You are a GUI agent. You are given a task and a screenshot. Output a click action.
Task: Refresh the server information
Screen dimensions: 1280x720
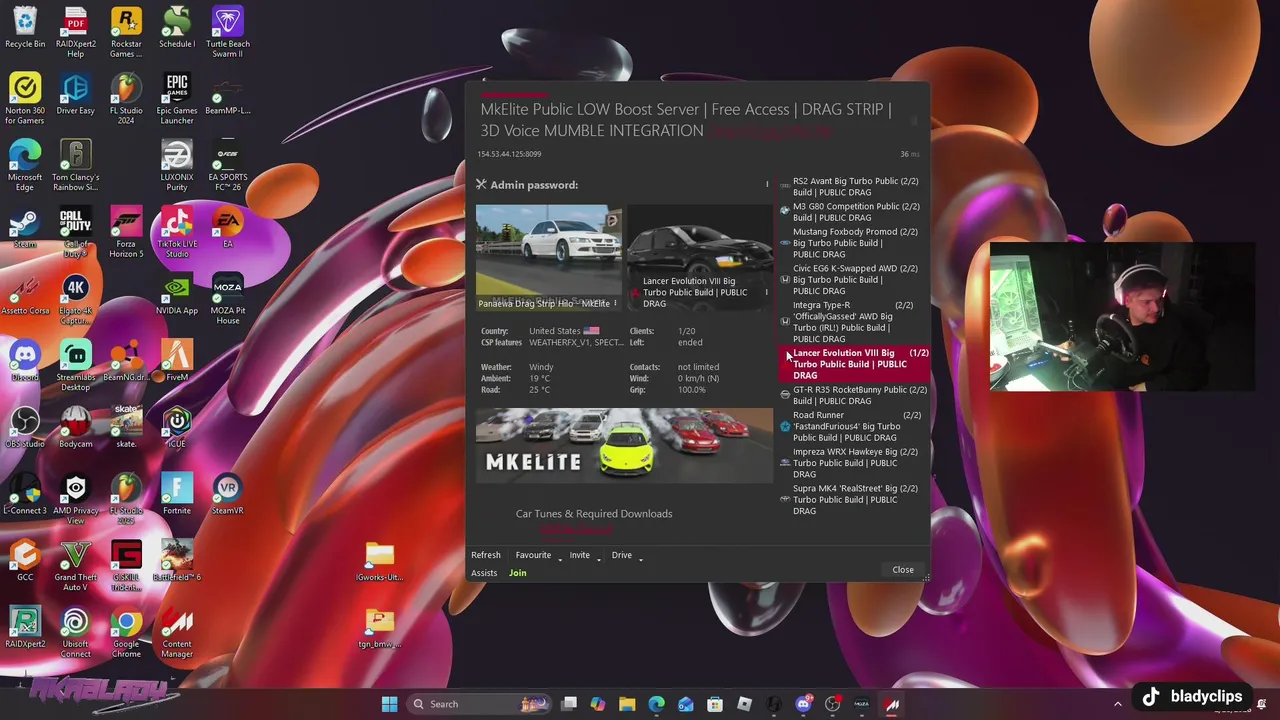coord(486,555)
